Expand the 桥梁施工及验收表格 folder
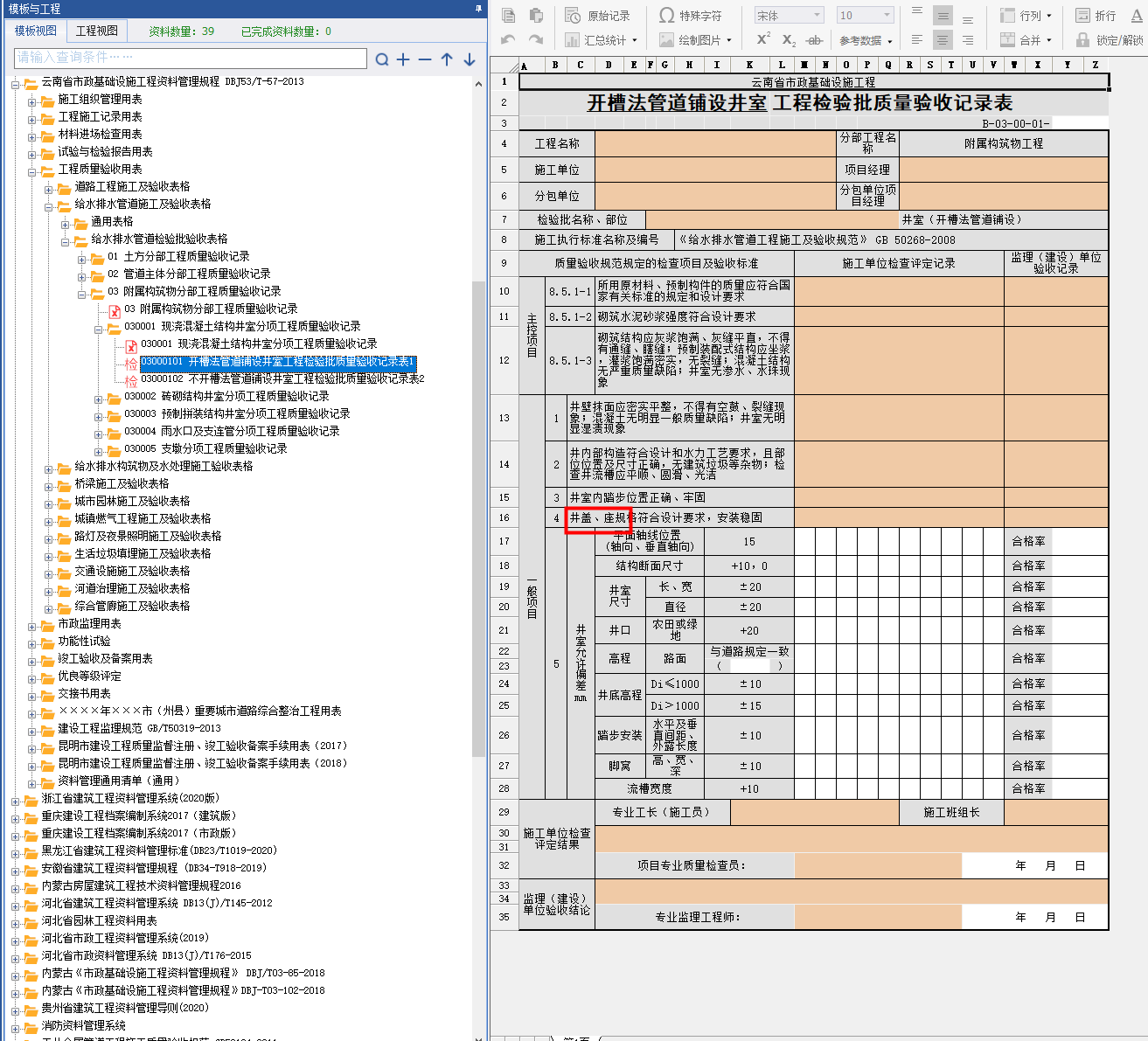Viewport: 1148px width, 1041px height. point(48,486)
